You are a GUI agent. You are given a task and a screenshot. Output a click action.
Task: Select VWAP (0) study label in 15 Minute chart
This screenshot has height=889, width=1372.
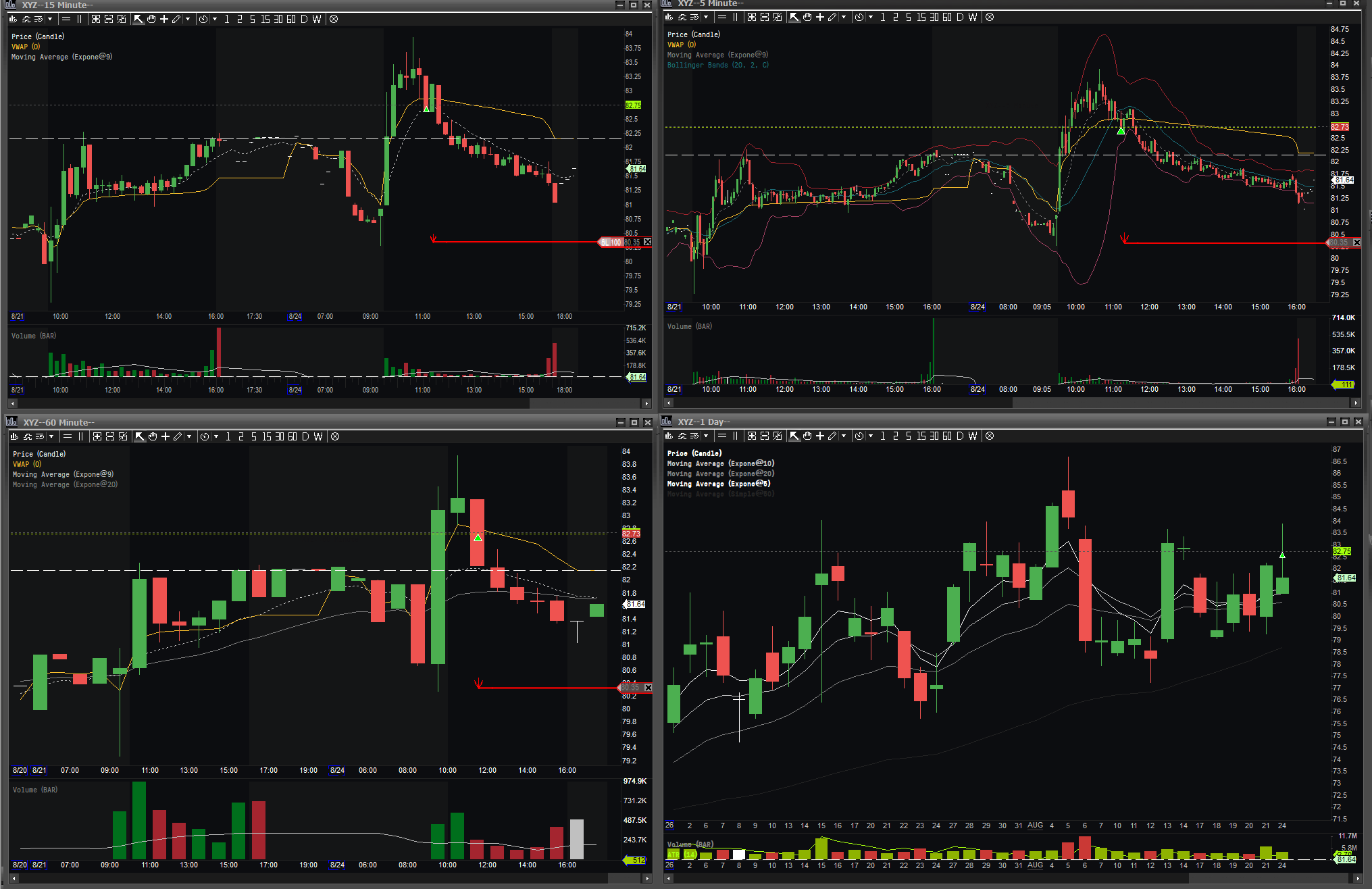(26, 47)
